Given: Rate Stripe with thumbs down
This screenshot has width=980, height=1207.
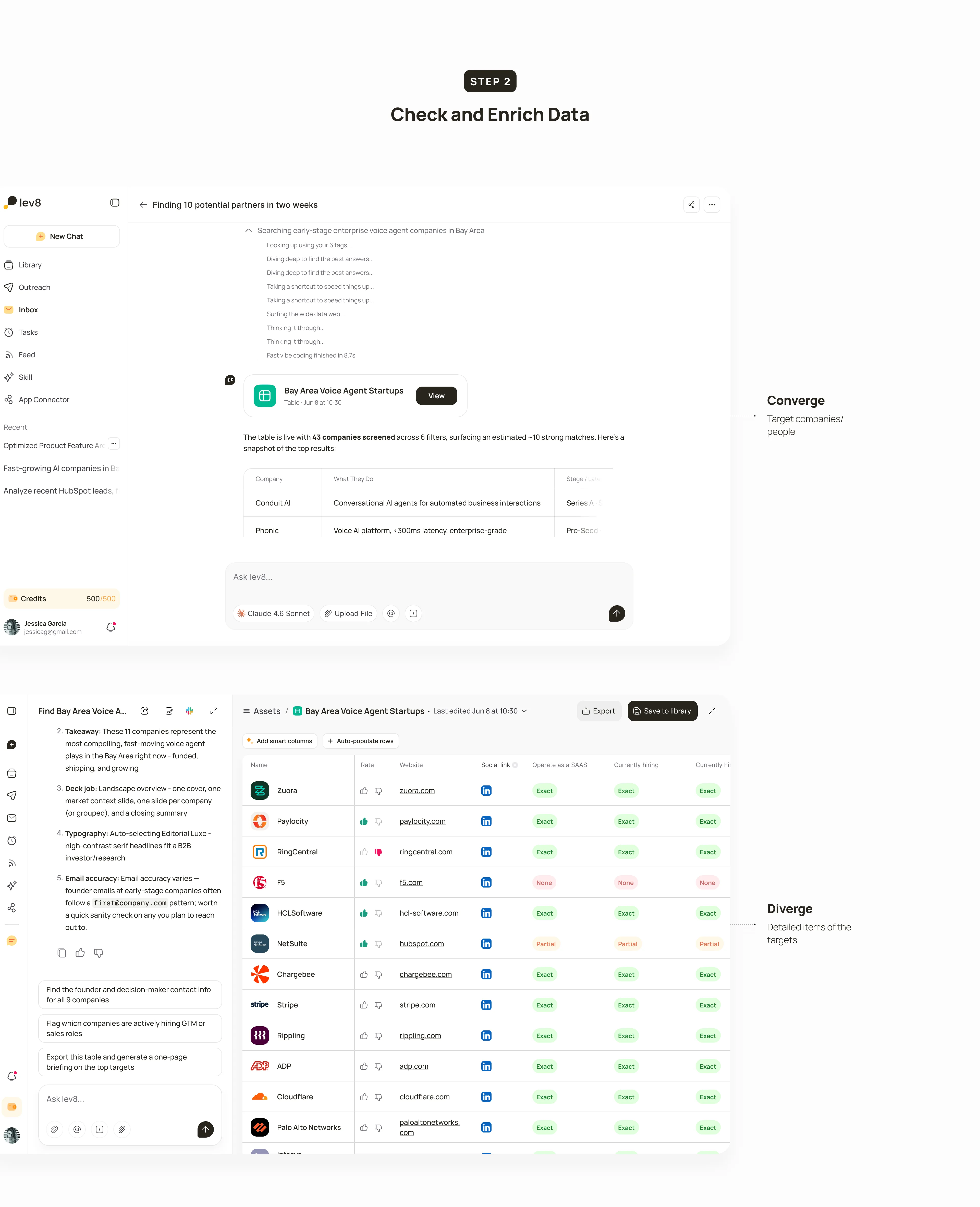Looking at the screenshot, I should [x=378, y=1005].
